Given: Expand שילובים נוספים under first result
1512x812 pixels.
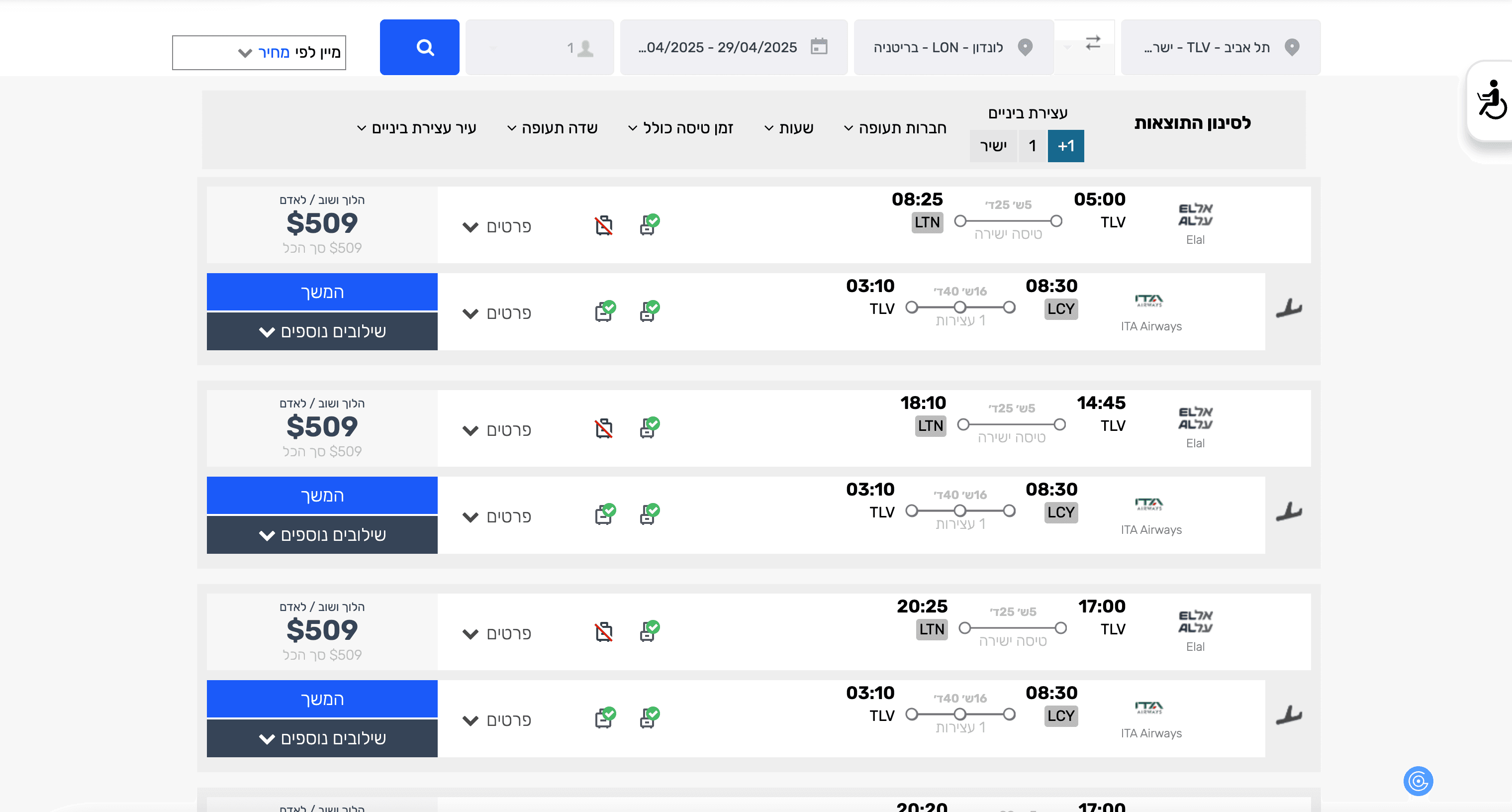Looking at the screenshot, I should pos(322,332).
